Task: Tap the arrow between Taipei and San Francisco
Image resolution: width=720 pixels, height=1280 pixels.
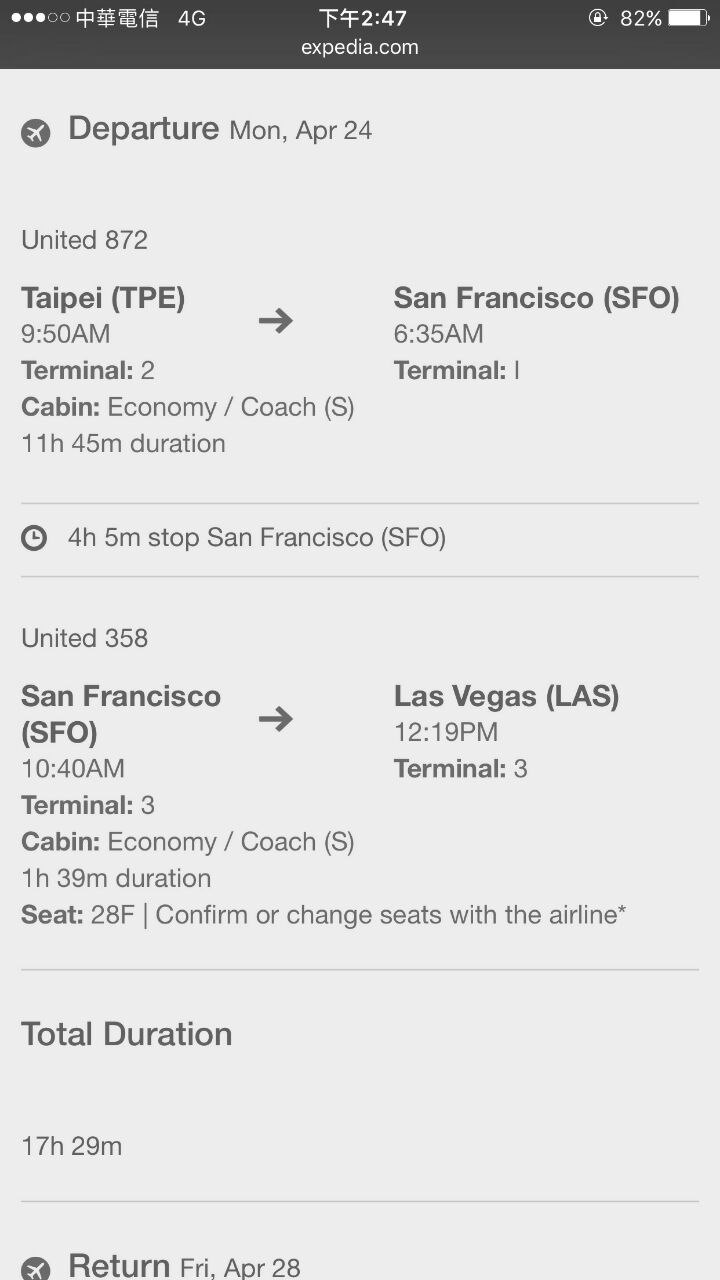Action: coord(275,320)
